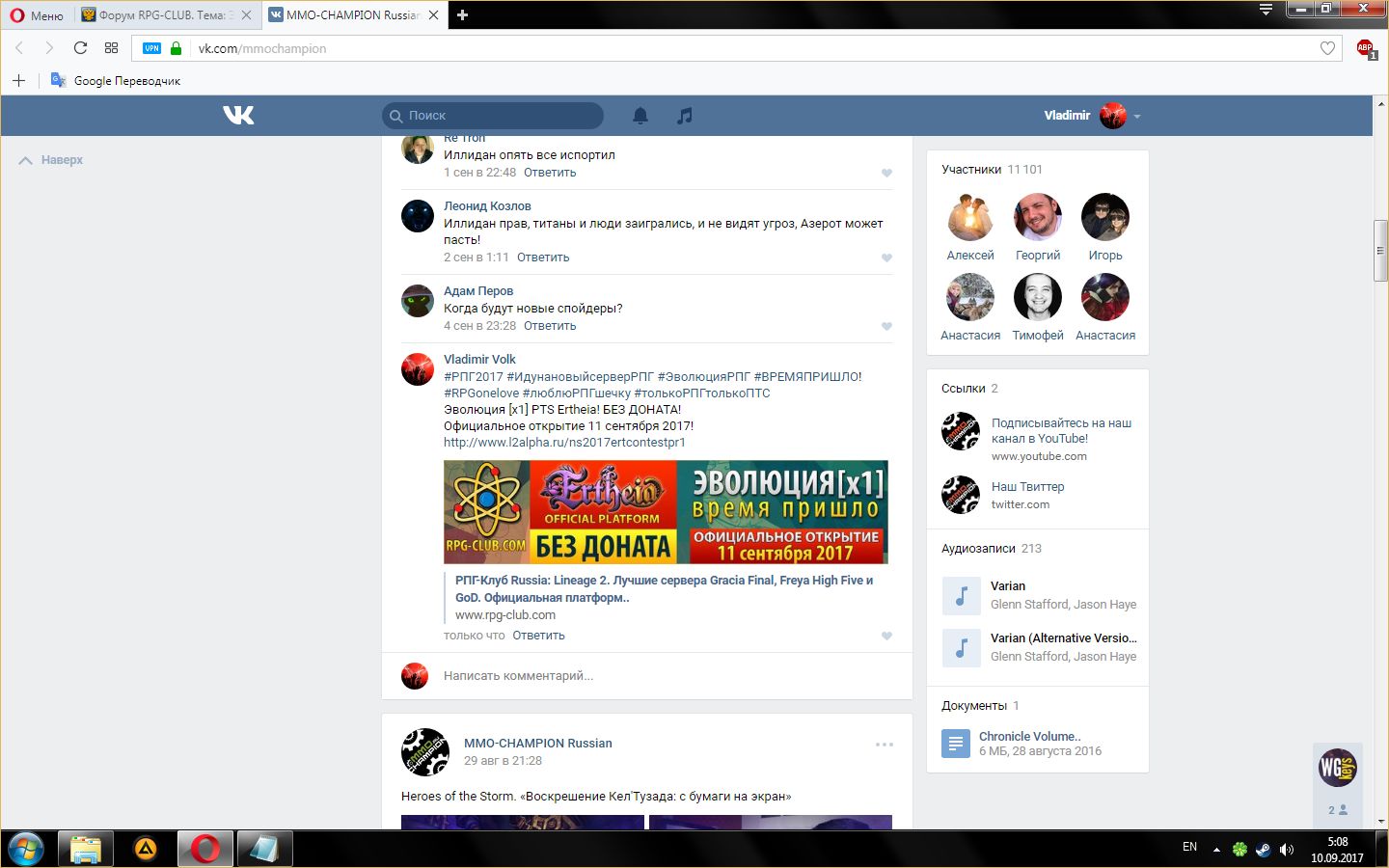Screen dimensions: 1389x868
Task: Open notifications bell in VK header
Action: pos(640,116)
